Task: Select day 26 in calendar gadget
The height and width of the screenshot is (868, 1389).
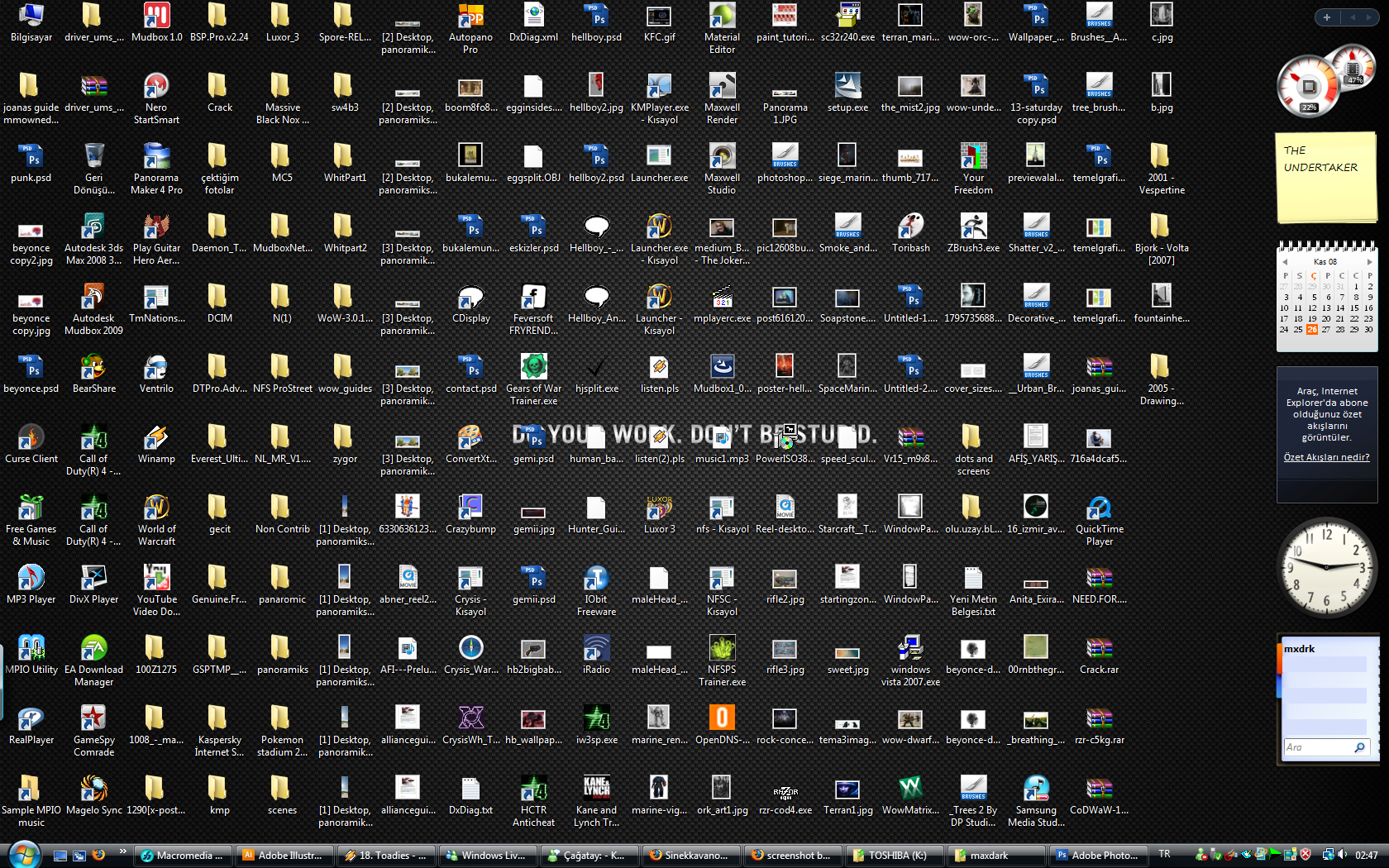Action: [x=1312, y=329]
